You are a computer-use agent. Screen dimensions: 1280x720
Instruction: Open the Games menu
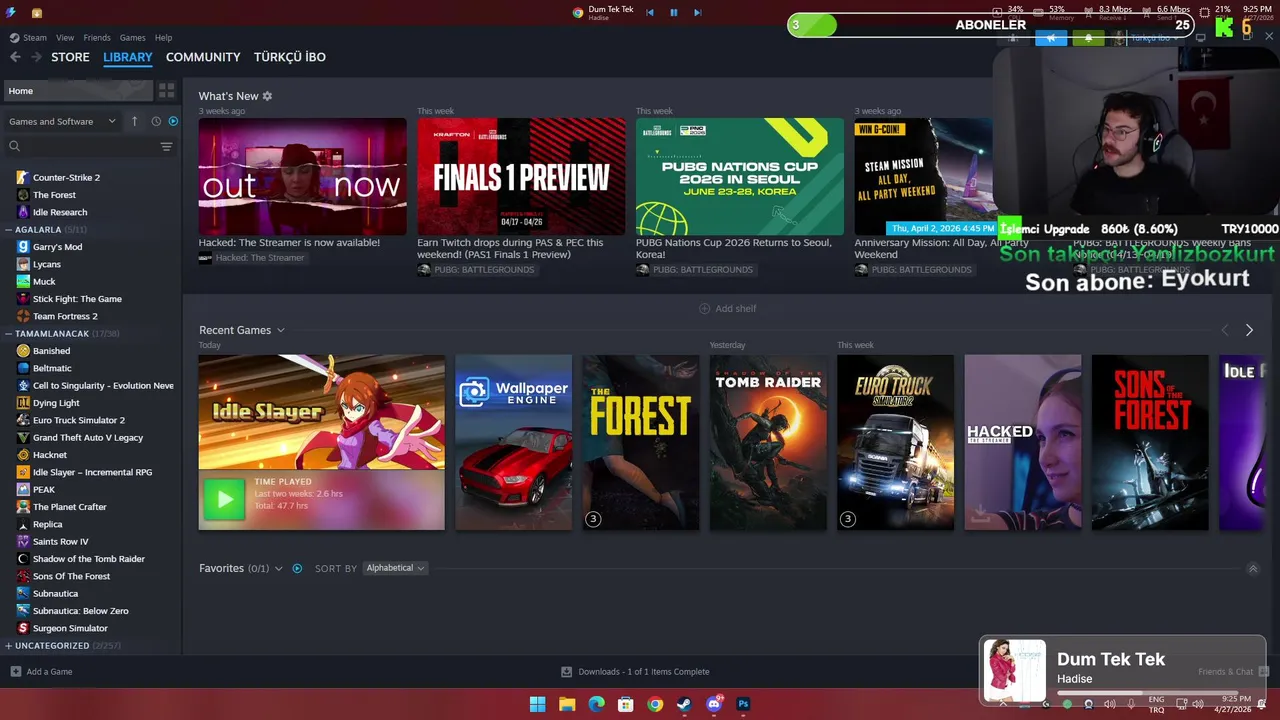133,37
